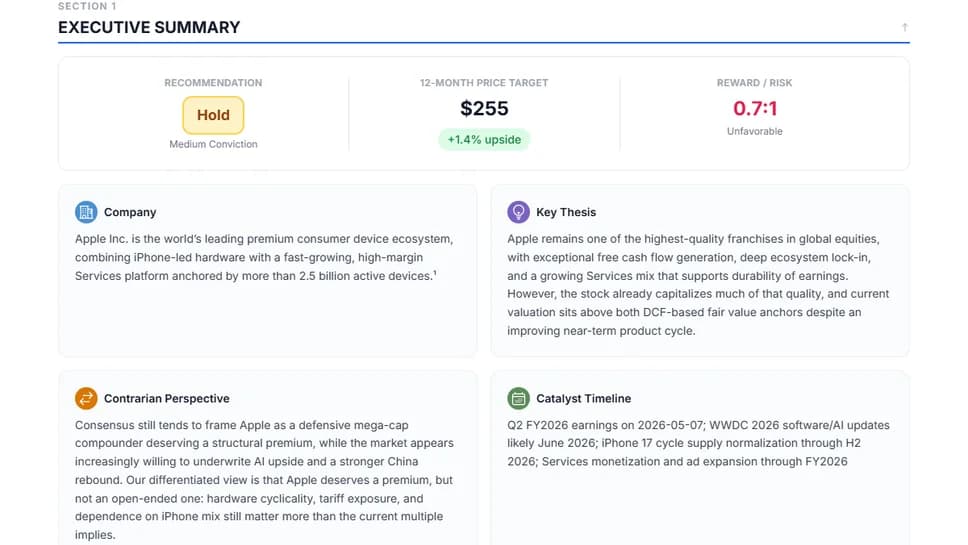The height and width of the screenshot is (545, 968).
Task: Click the 12-Month Price Target label
Action: point(484,83)
